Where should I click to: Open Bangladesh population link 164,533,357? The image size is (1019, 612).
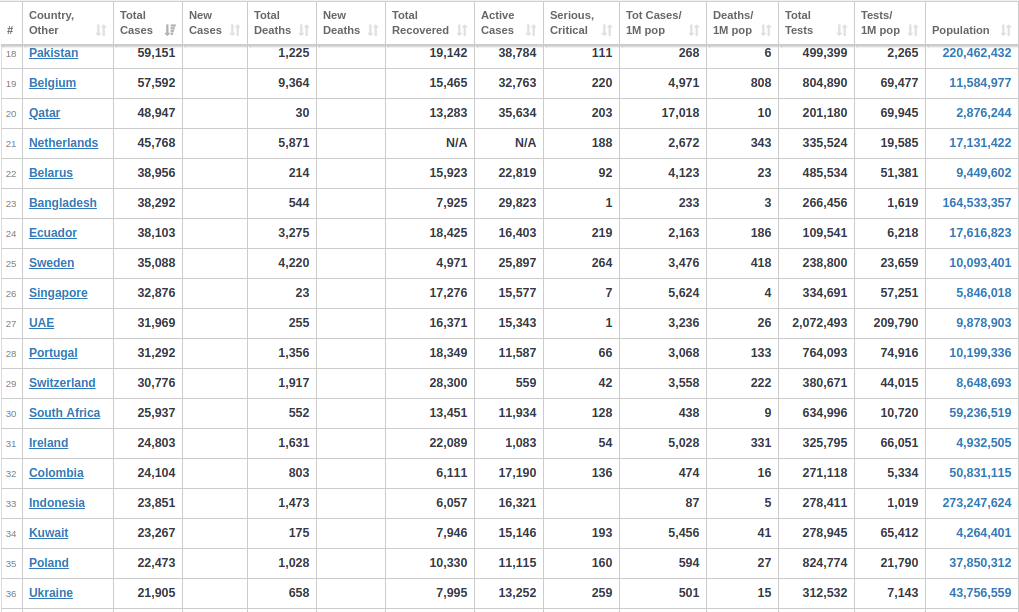tap(977, 203)
